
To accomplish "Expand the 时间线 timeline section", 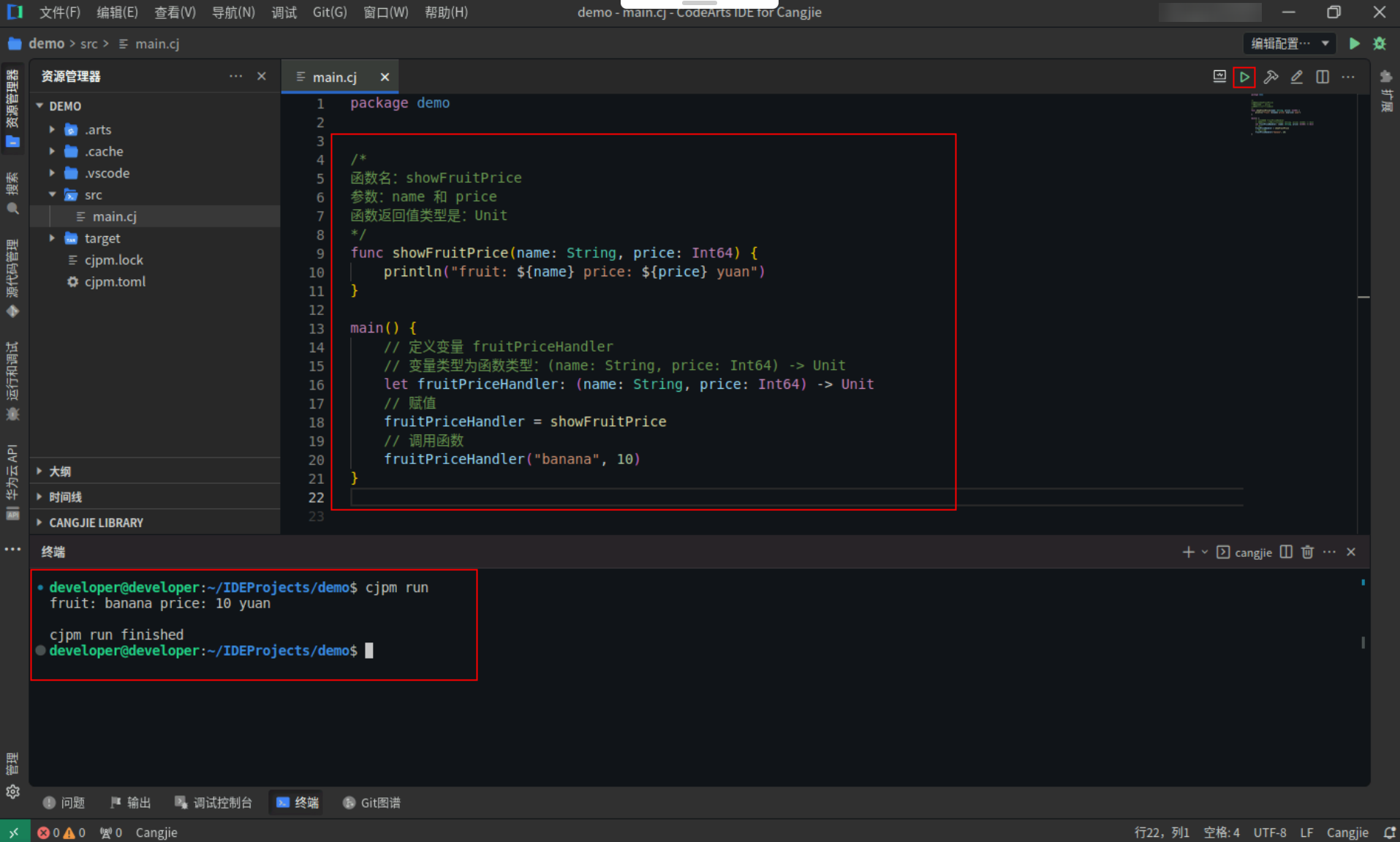I will [x=155, y=497].
